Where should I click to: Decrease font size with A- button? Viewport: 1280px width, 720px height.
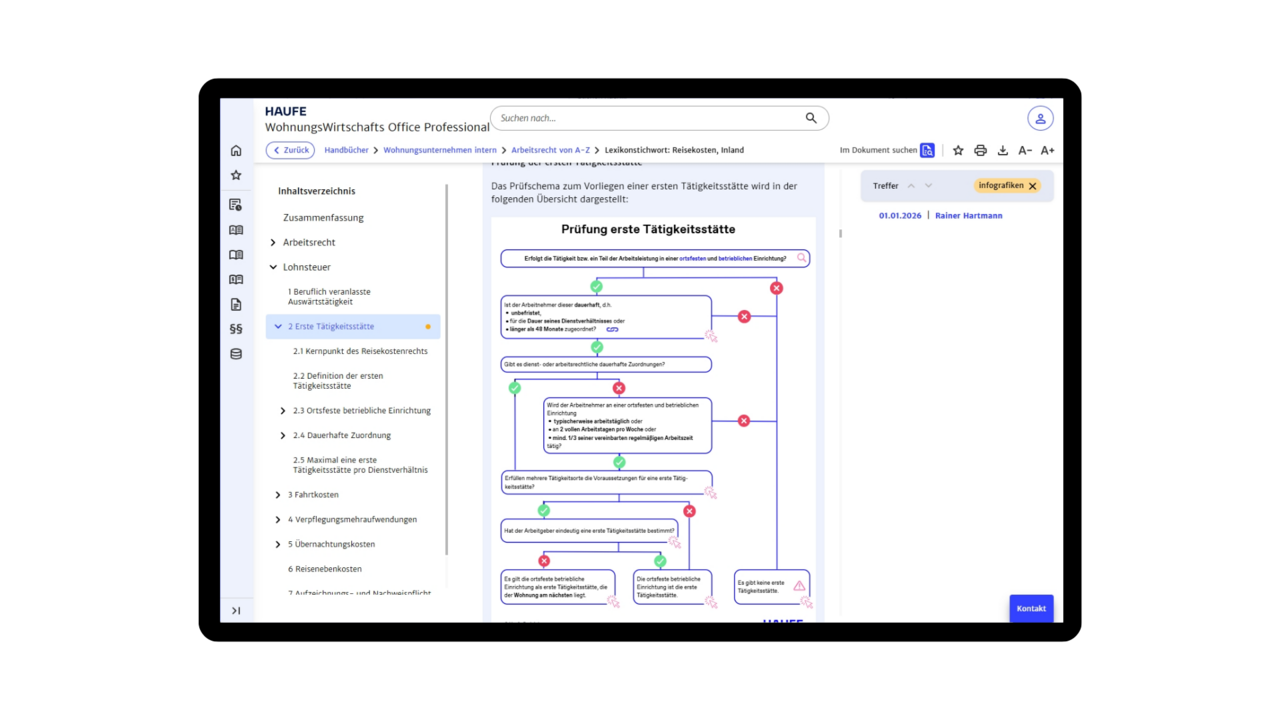pos(1025,151)
